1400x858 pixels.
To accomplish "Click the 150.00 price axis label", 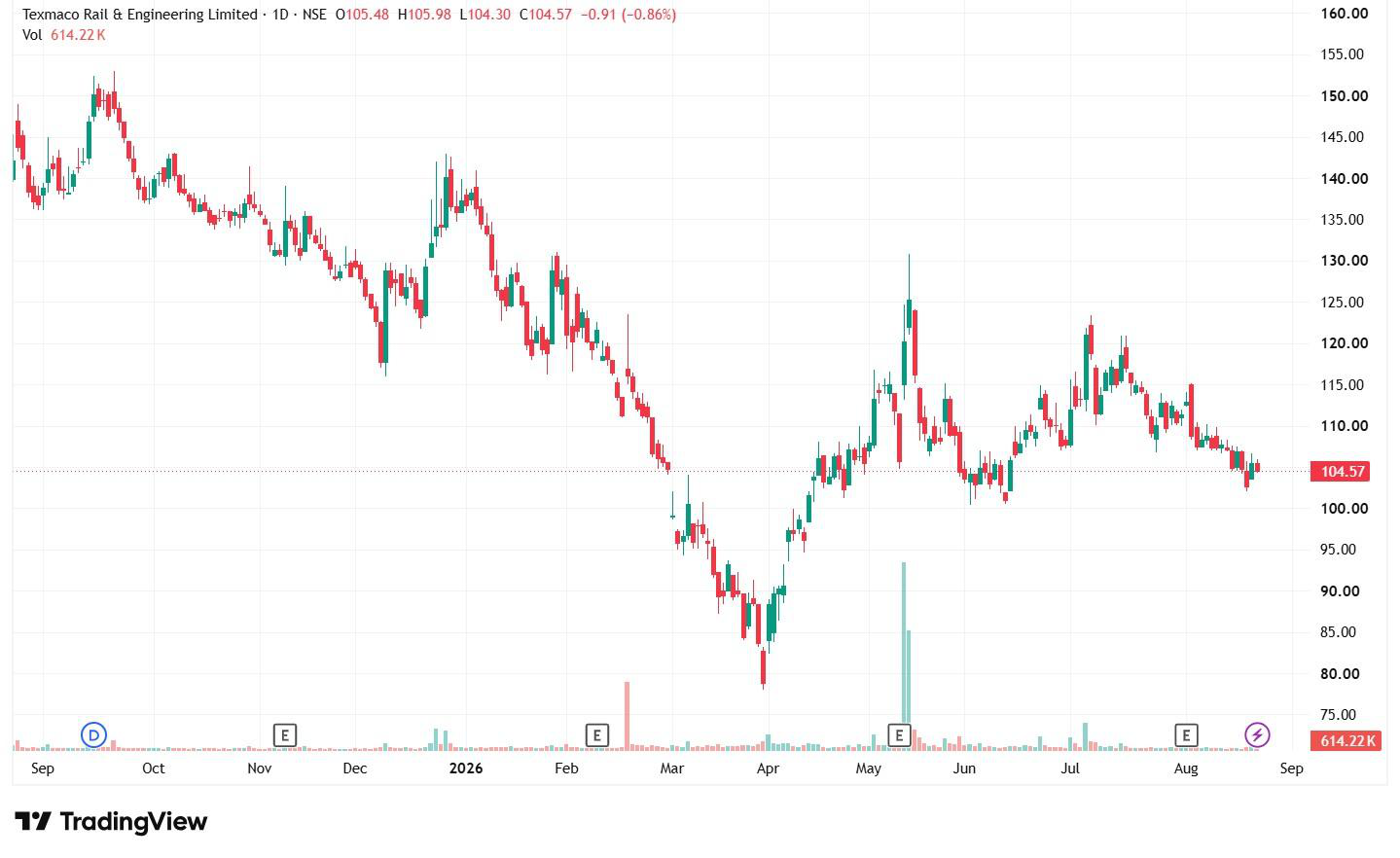I will tap(1344, 96).
